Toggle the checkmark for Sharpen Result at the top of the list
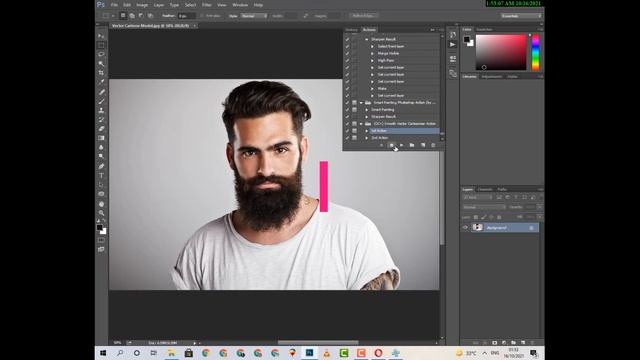This screenshot has height=360, width=640. click(x=347, y=39)
